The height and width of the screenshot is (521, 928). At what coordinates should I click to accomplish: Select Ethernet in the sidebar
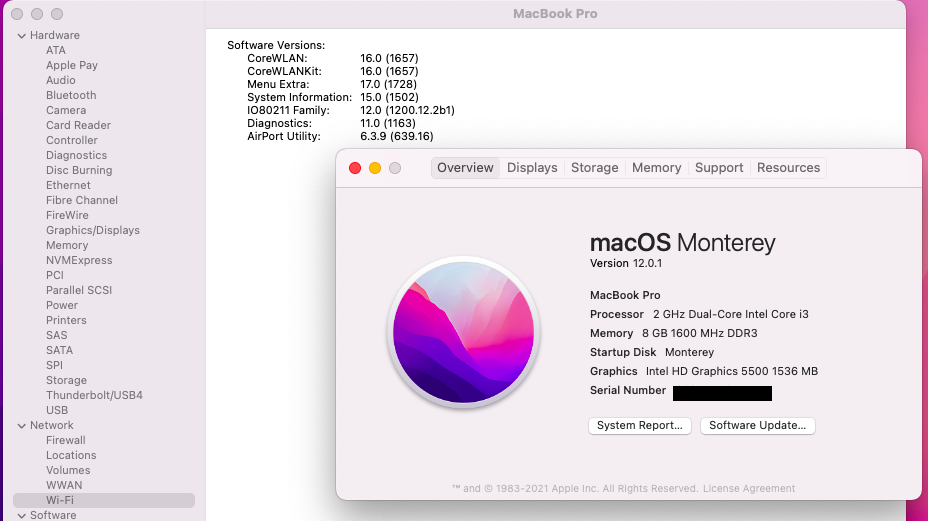pyautogui.click(x=68, y=185)
